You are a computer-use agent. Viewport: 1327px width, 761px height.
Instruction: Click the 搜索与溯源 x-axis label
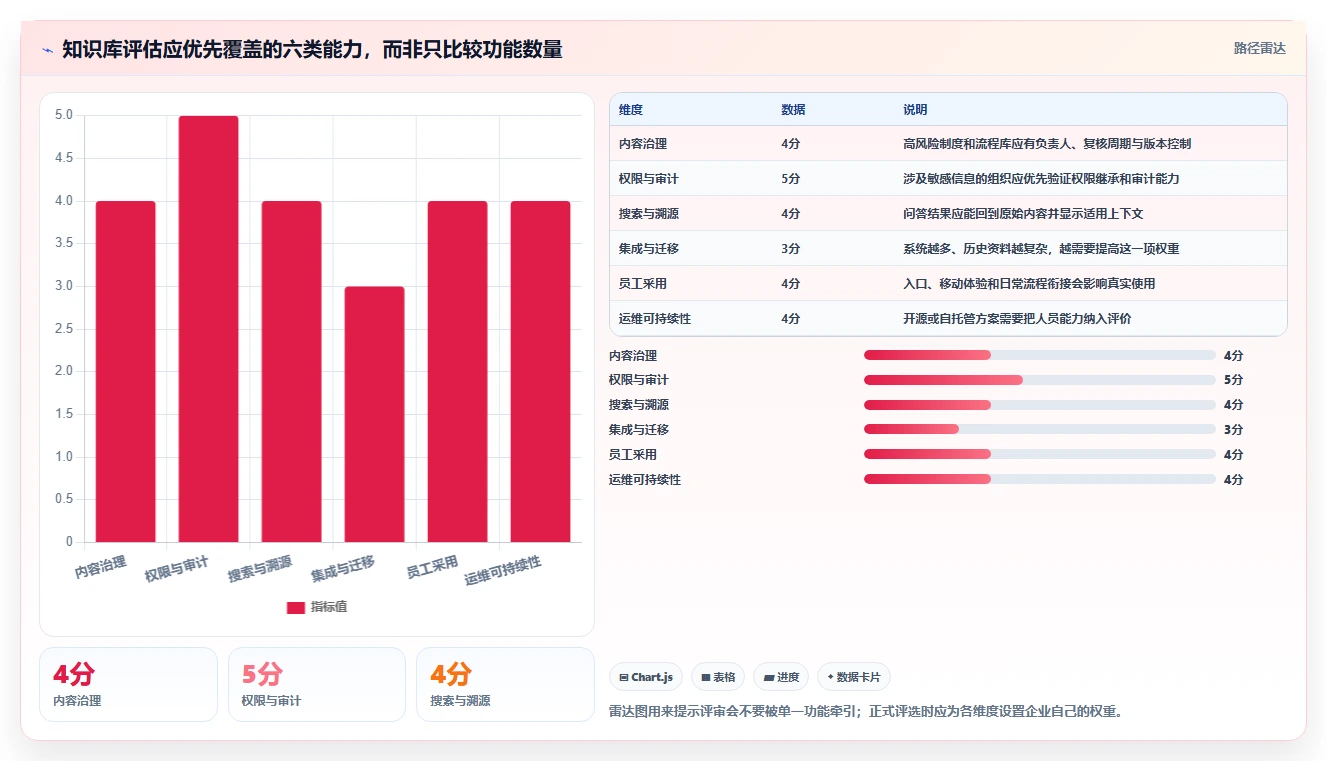coord(260,571)
